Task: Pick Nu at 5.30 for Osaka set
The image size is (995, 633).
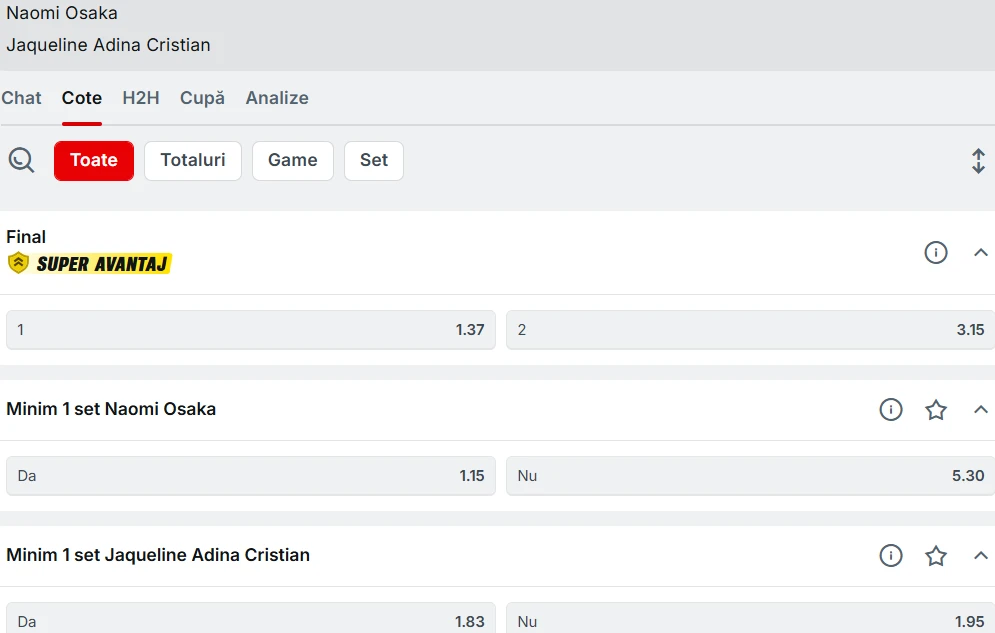Action: [x=750, y=476]
